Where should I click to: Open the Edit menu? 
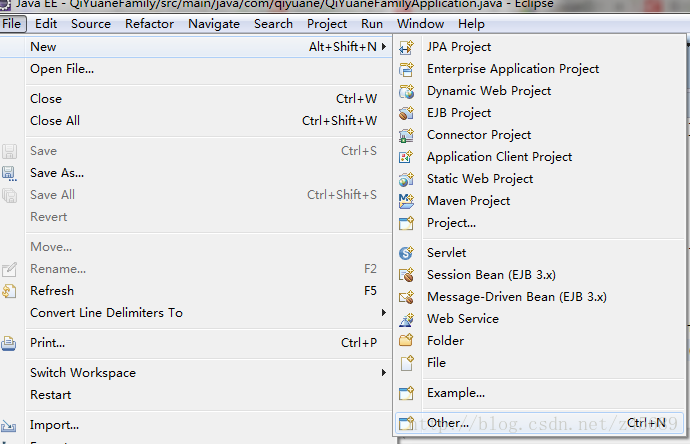point(46,23)
